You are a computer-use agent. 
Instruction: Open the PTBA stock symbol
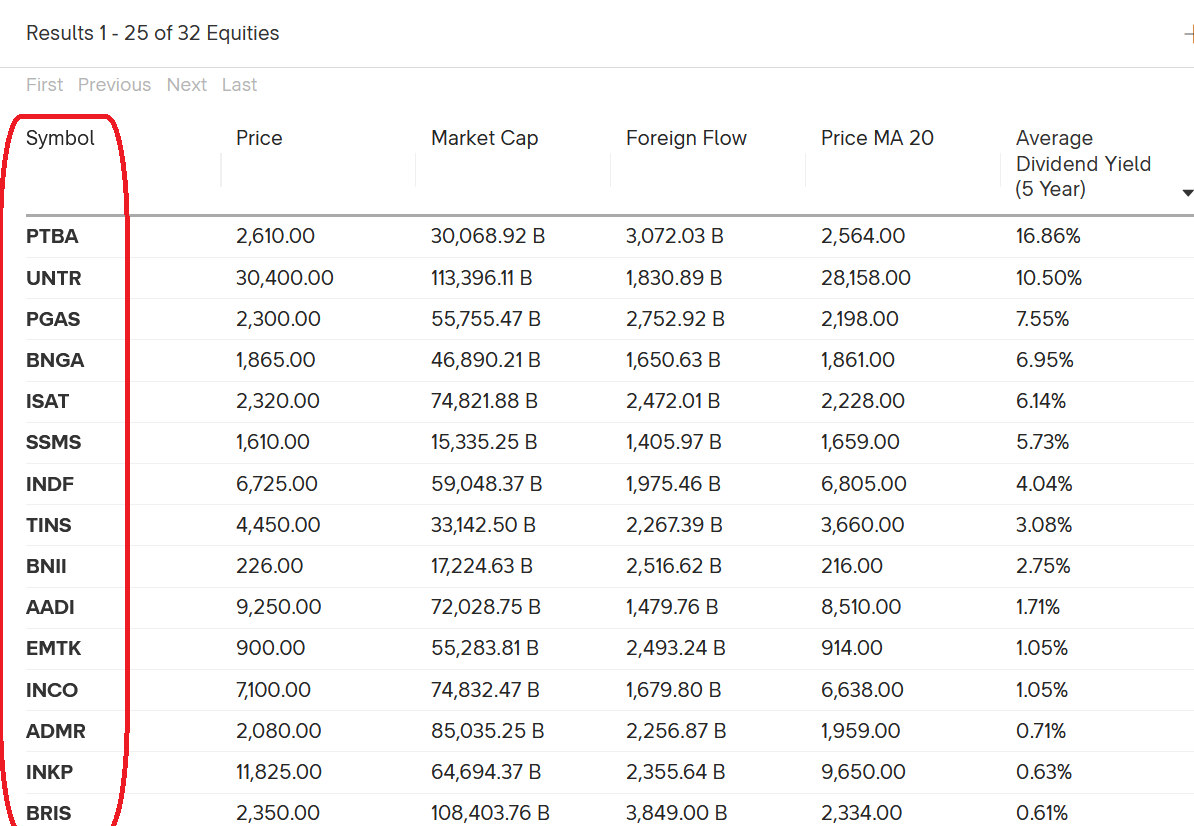tap(52, 237)
